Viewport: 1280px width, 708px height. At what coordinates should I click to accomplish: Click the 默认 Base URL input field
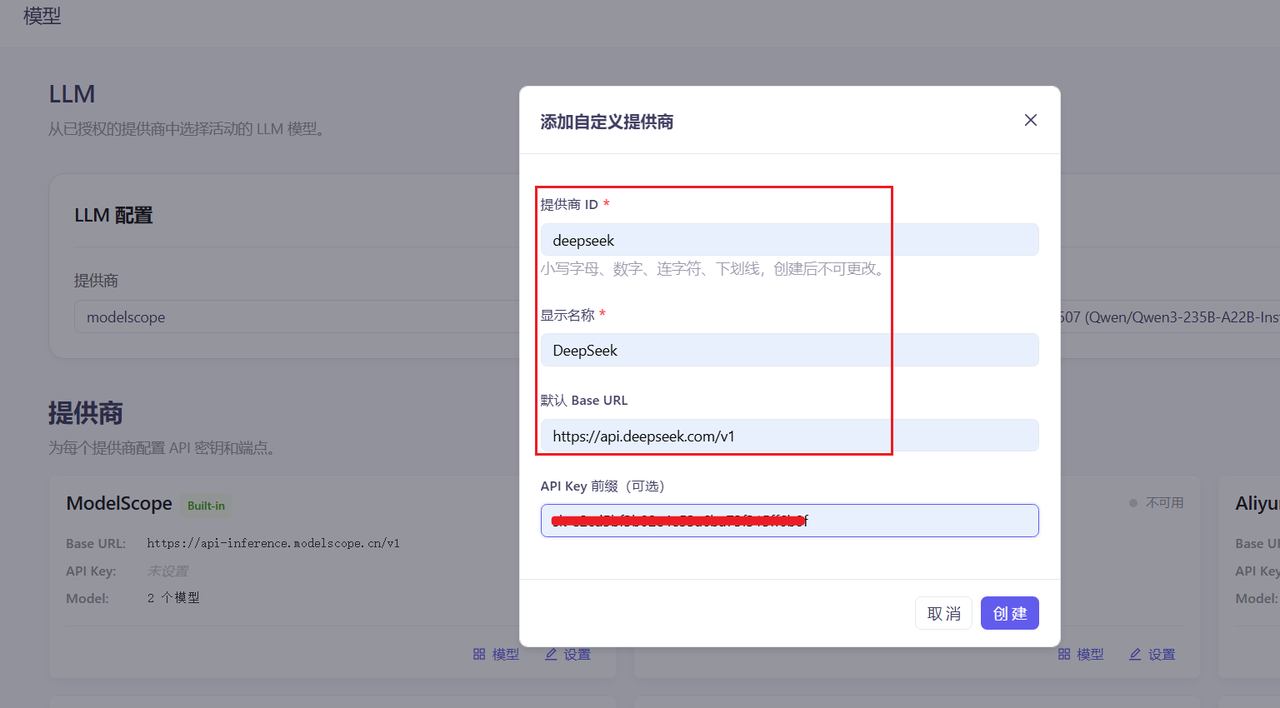pyautogui.click(x=790, y=436)
